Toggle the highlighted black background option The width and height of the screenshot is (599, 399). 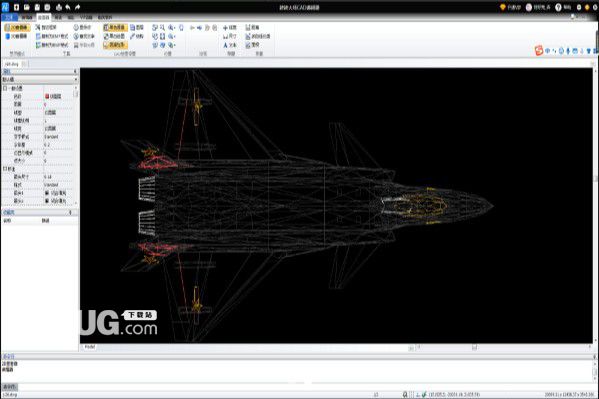(x=115, y=28)
